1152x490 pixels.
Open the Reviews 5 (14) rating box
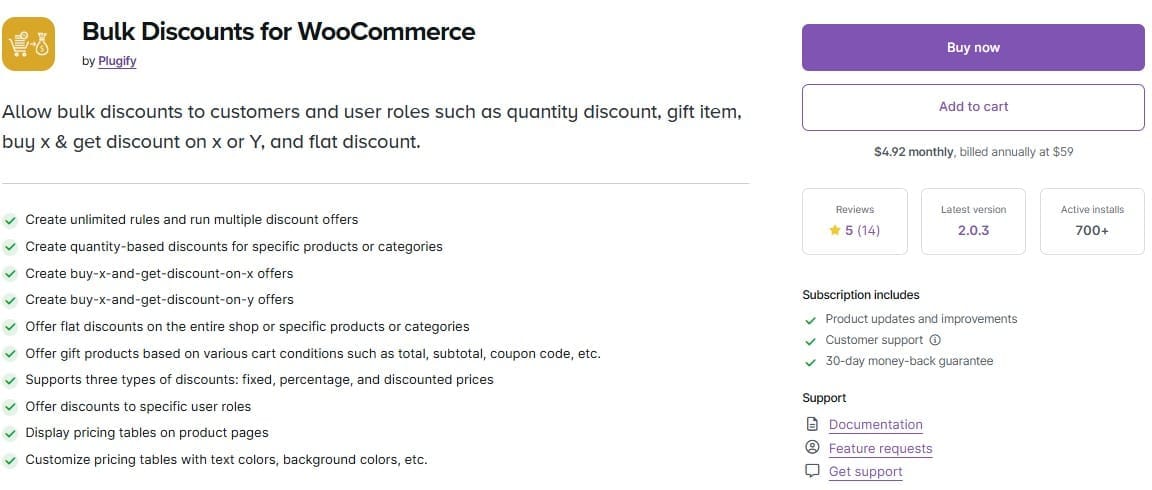(855, 221)
